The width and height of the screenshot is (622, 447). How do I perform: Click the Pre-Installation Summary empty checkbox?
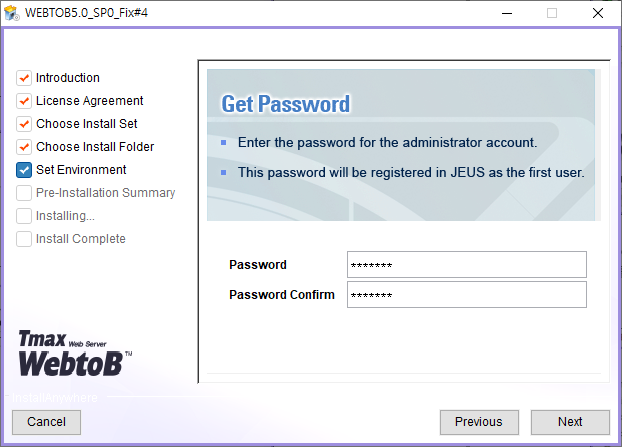tap(24, 193)
